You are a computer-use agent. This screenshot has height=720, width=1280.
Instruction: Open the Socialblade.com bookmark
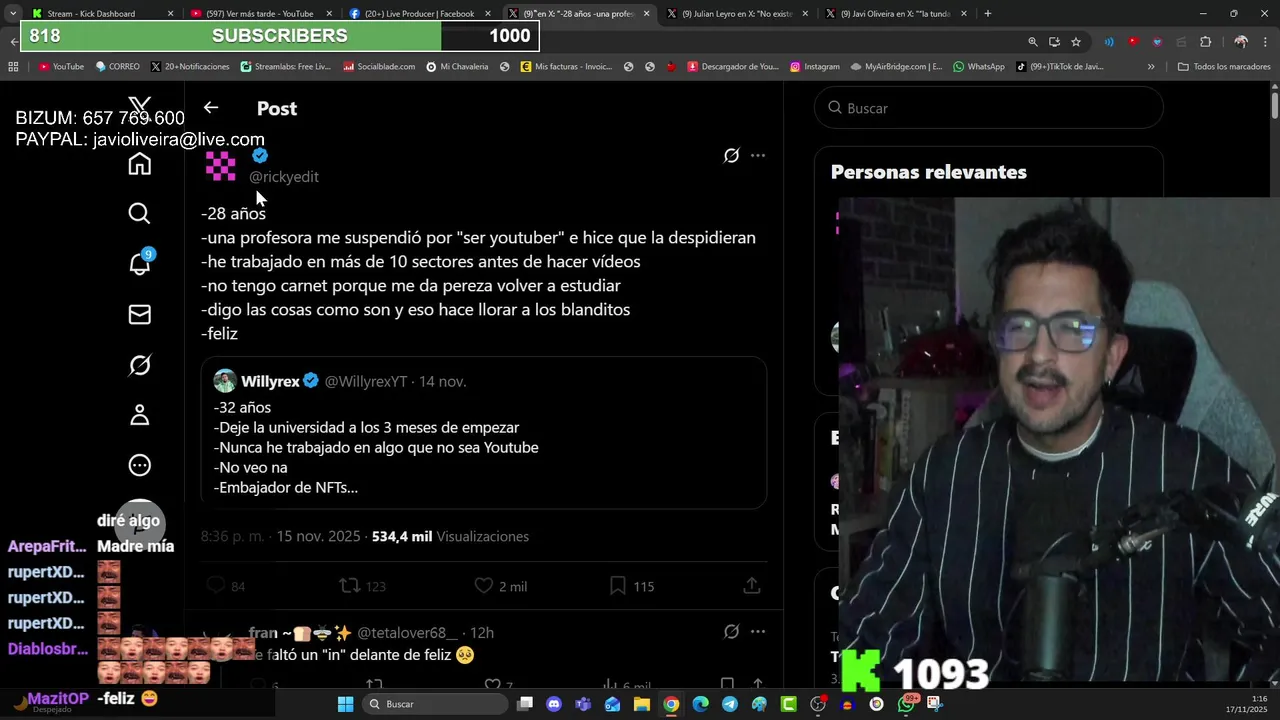point(379,67)
